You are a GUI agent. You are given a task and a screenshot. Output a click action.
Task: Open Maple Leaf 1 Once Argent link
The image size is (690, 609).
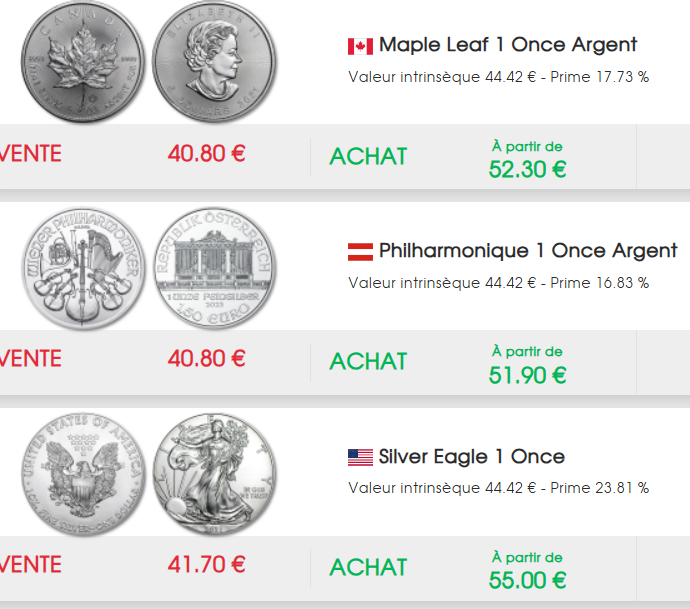pos(508,45)
